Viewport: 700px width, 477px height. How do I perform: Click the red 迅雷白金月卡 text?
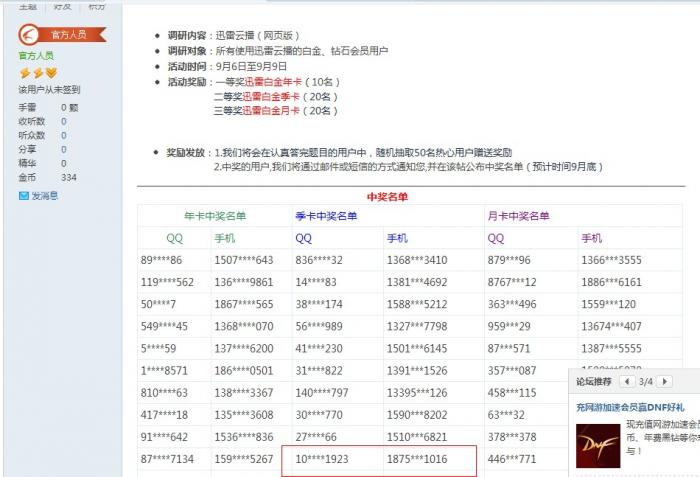pos(271,111)
